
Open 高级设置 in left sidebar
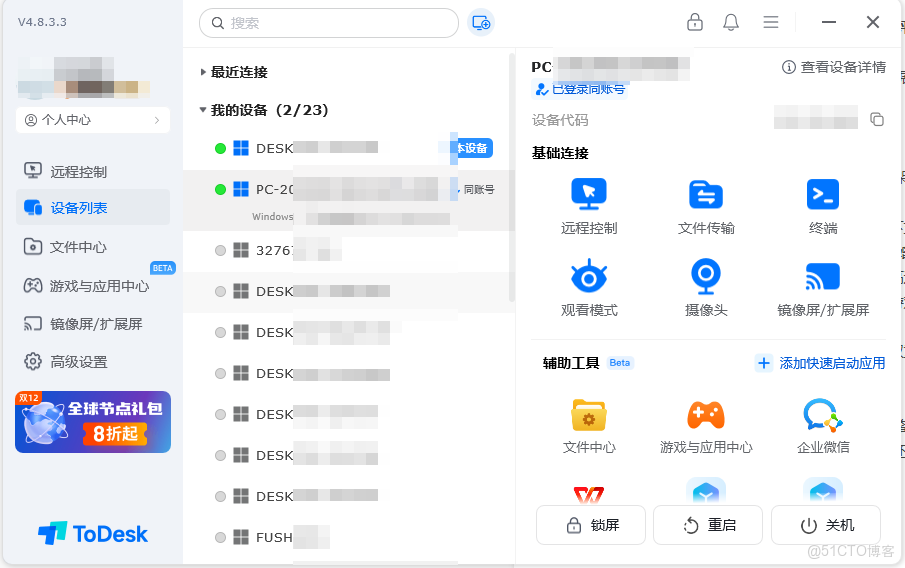coord(93,362)
